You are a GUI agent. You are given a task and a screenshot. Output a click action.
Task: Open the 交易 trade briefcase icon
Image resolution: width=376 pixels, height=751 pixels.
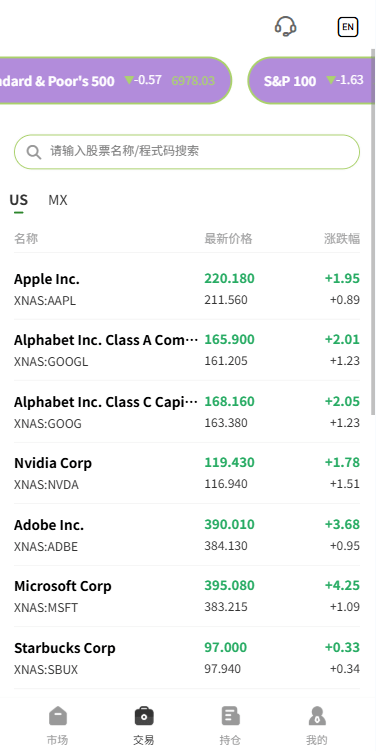tap(144, 717)
